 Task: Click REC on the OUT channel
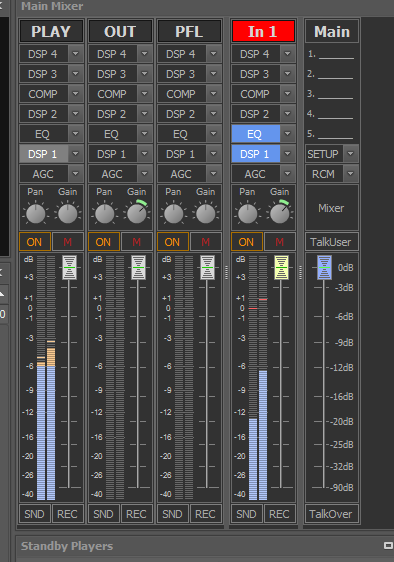click(137, 514)
